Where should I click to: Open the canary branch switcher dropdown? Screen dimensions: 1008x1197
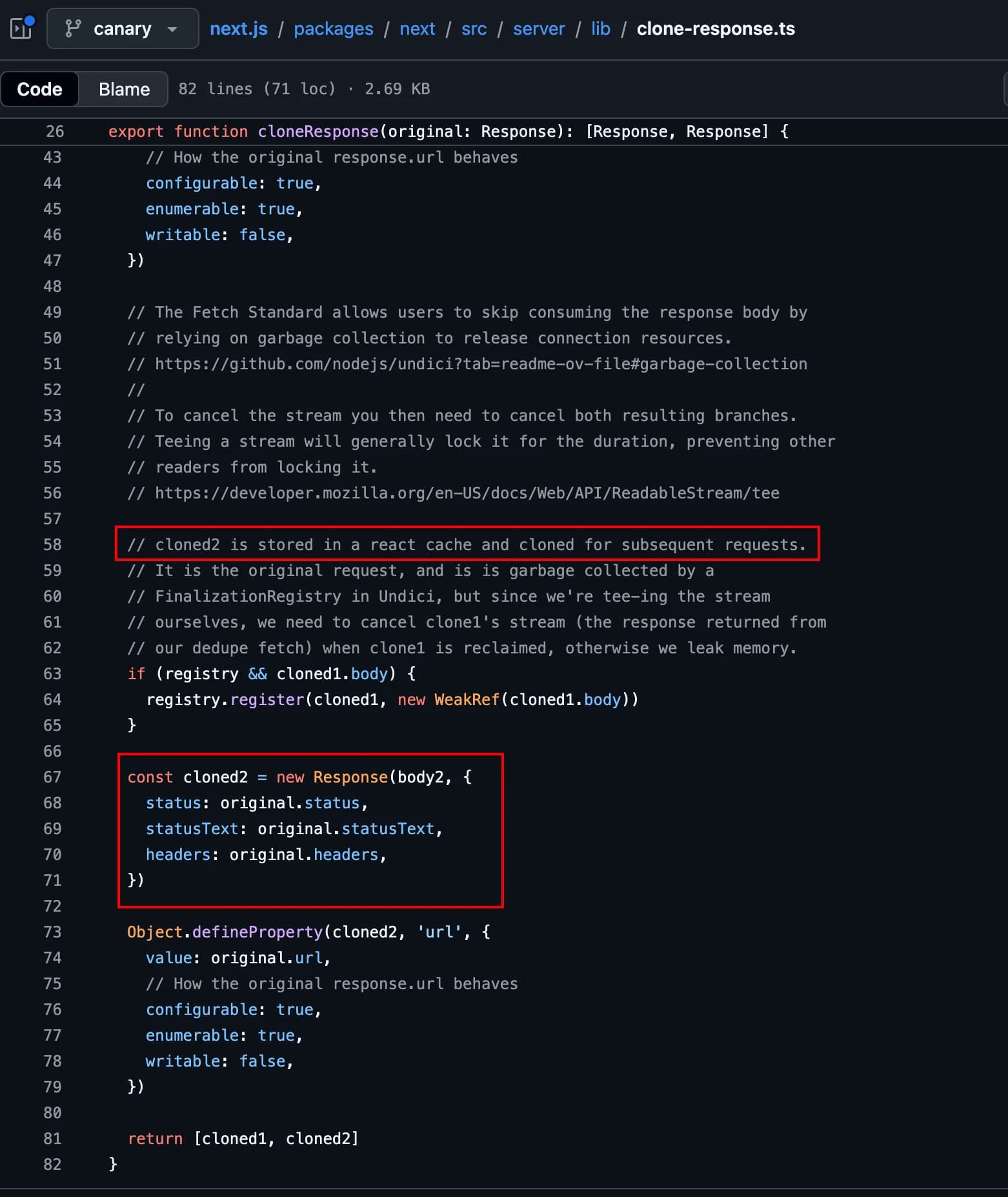click(x=123, y=28)
